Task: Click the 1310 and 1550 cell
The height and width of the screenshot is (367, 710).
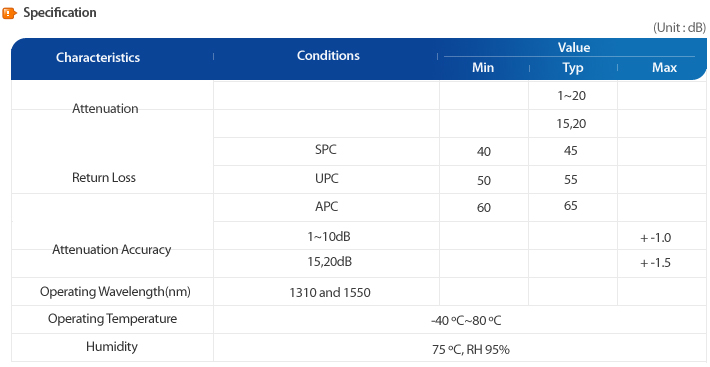Action: 330,293
